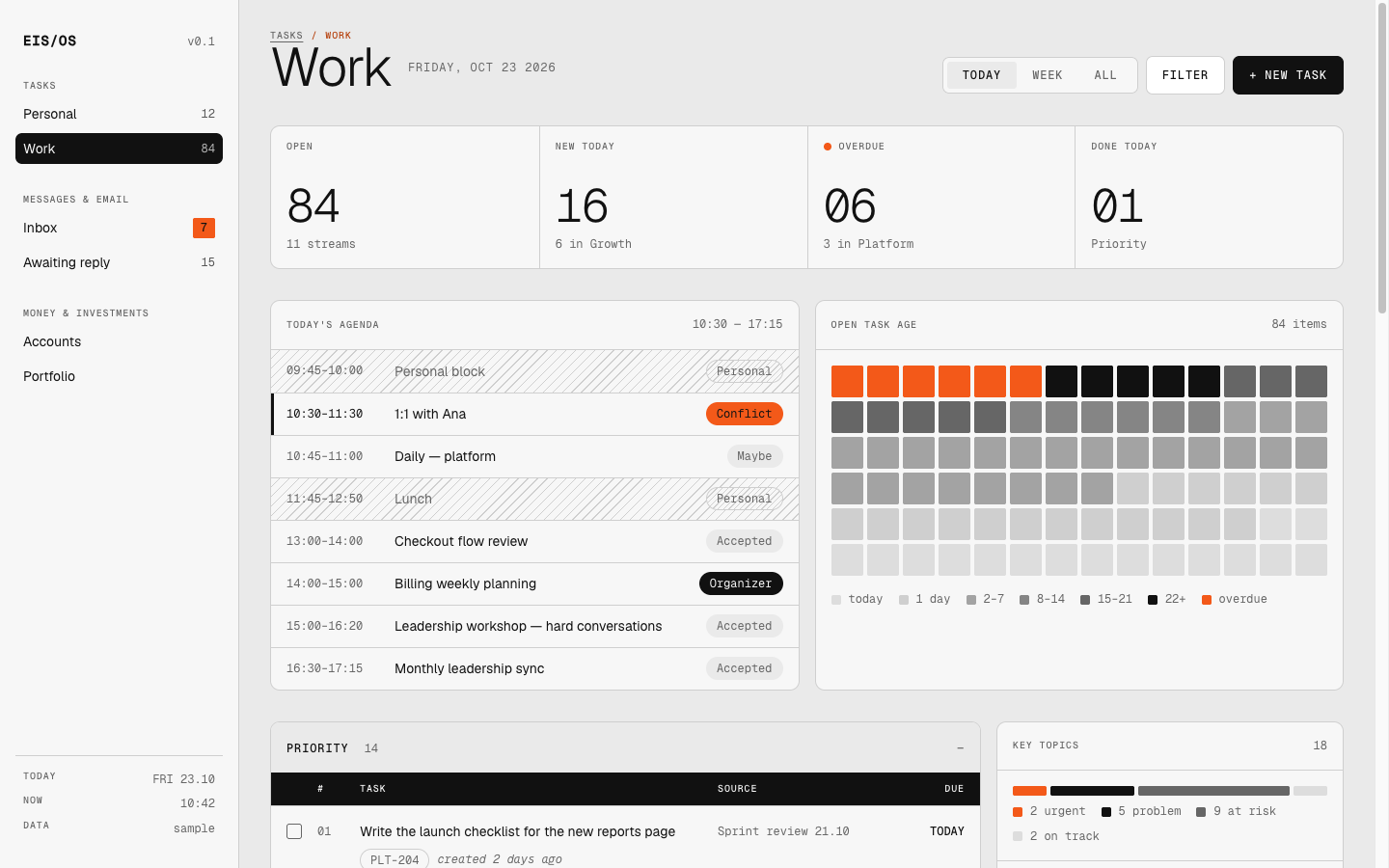Click the Organizer badge on Billing weekly planning

point(741,583)
